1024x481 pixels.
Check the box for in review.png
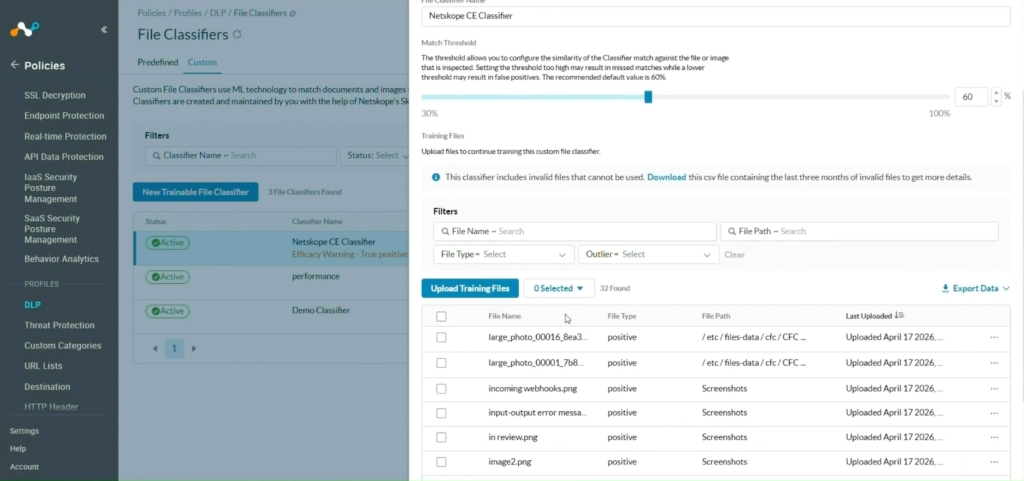(x=441, y=437)
